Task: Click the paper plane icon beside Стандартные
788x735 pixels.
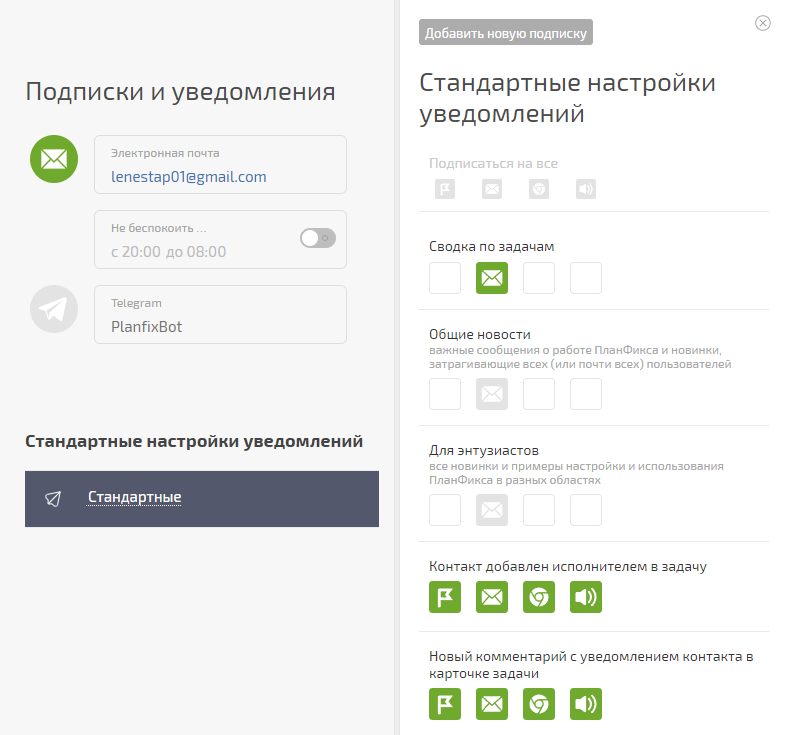Action: (53, 498)
